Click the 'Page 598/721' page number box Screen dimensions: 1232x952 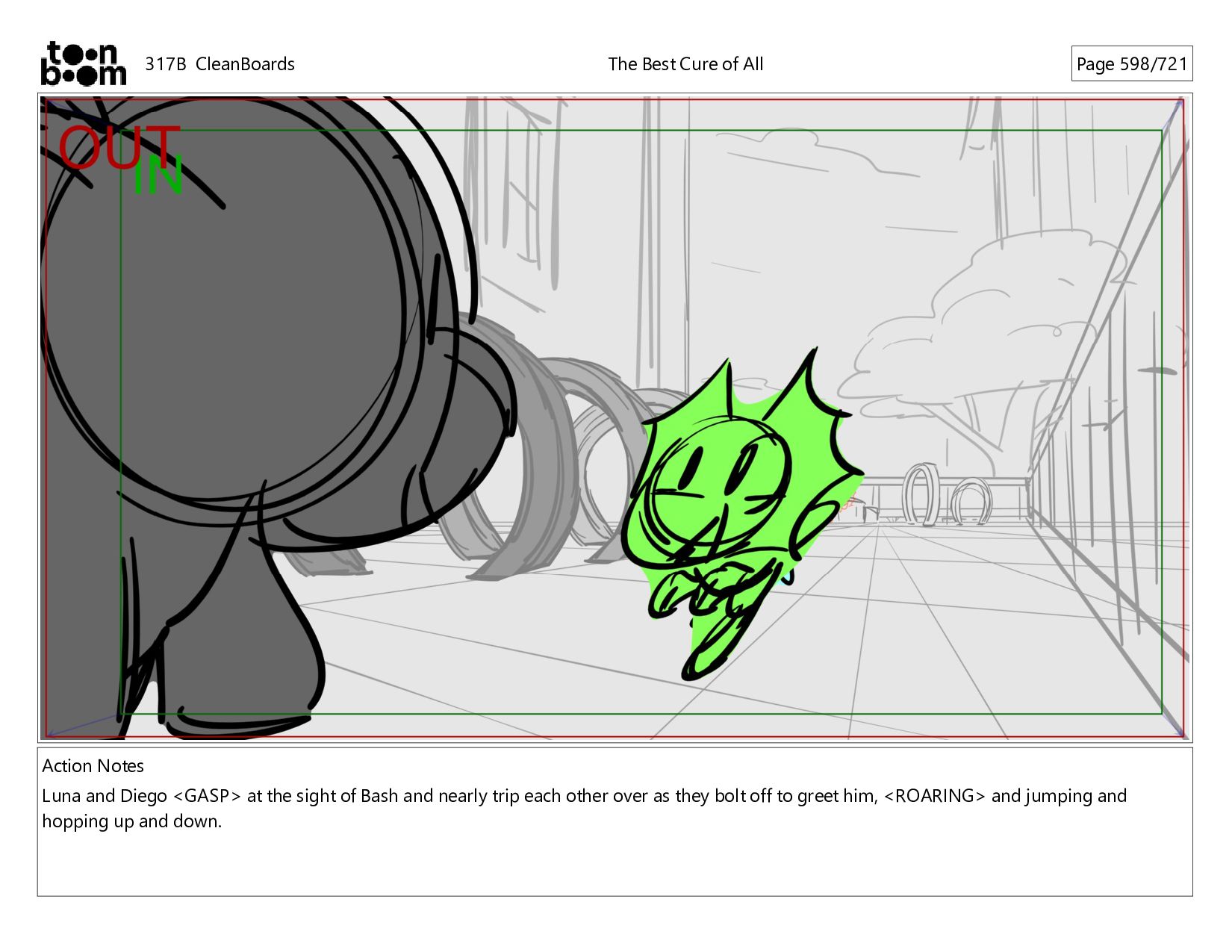coord(1131,64)
